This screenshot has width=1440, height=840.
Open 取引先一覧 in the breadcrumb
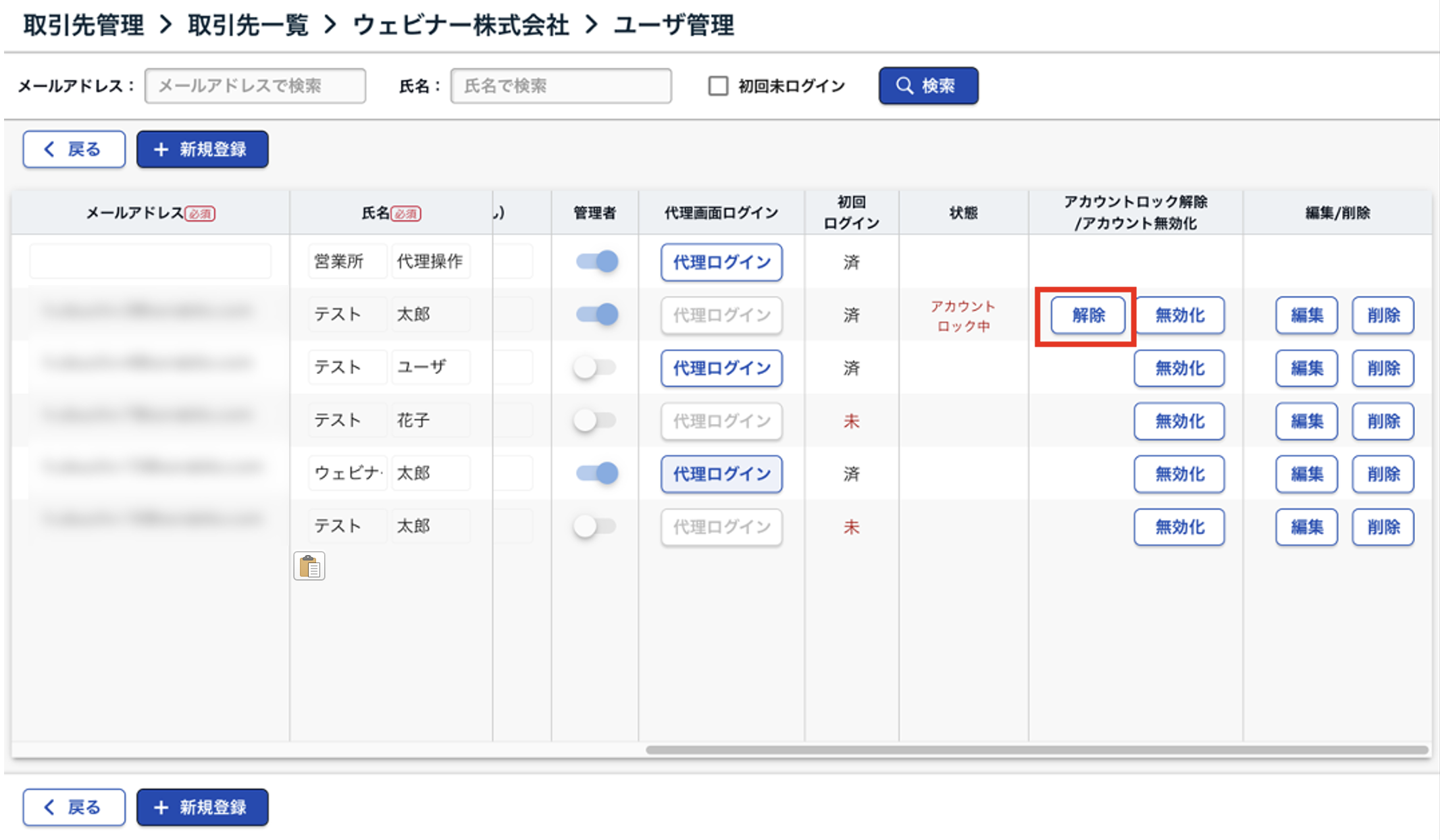[x=248, y=26]
